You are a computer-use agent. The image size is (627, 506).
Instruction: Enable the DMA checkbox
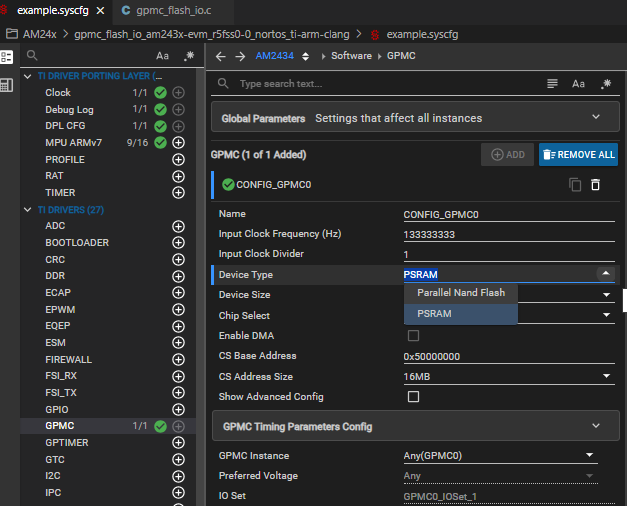click(x=413, y=336)
